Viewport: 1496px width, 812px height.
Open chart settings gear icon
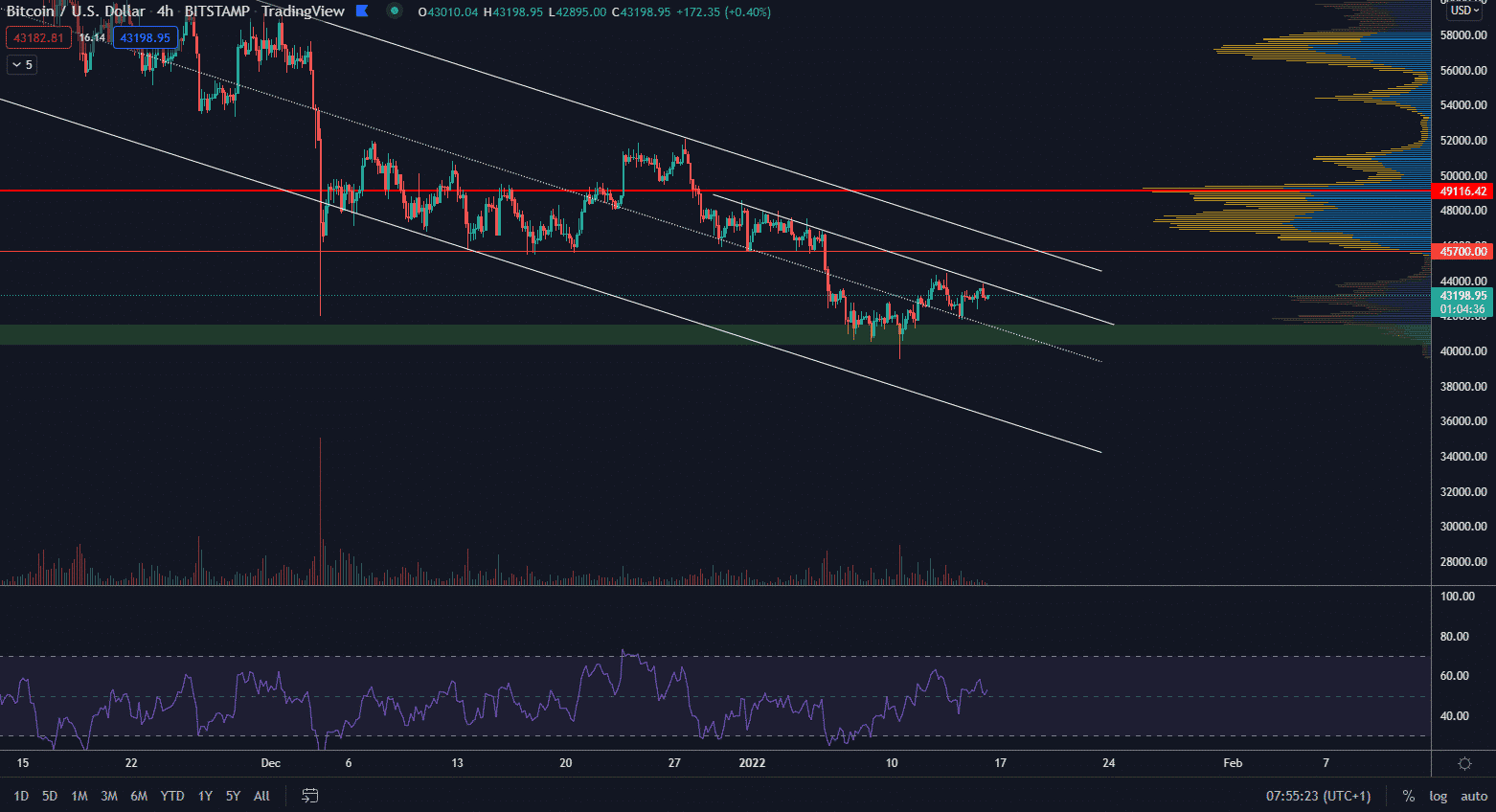point(1463,763)
